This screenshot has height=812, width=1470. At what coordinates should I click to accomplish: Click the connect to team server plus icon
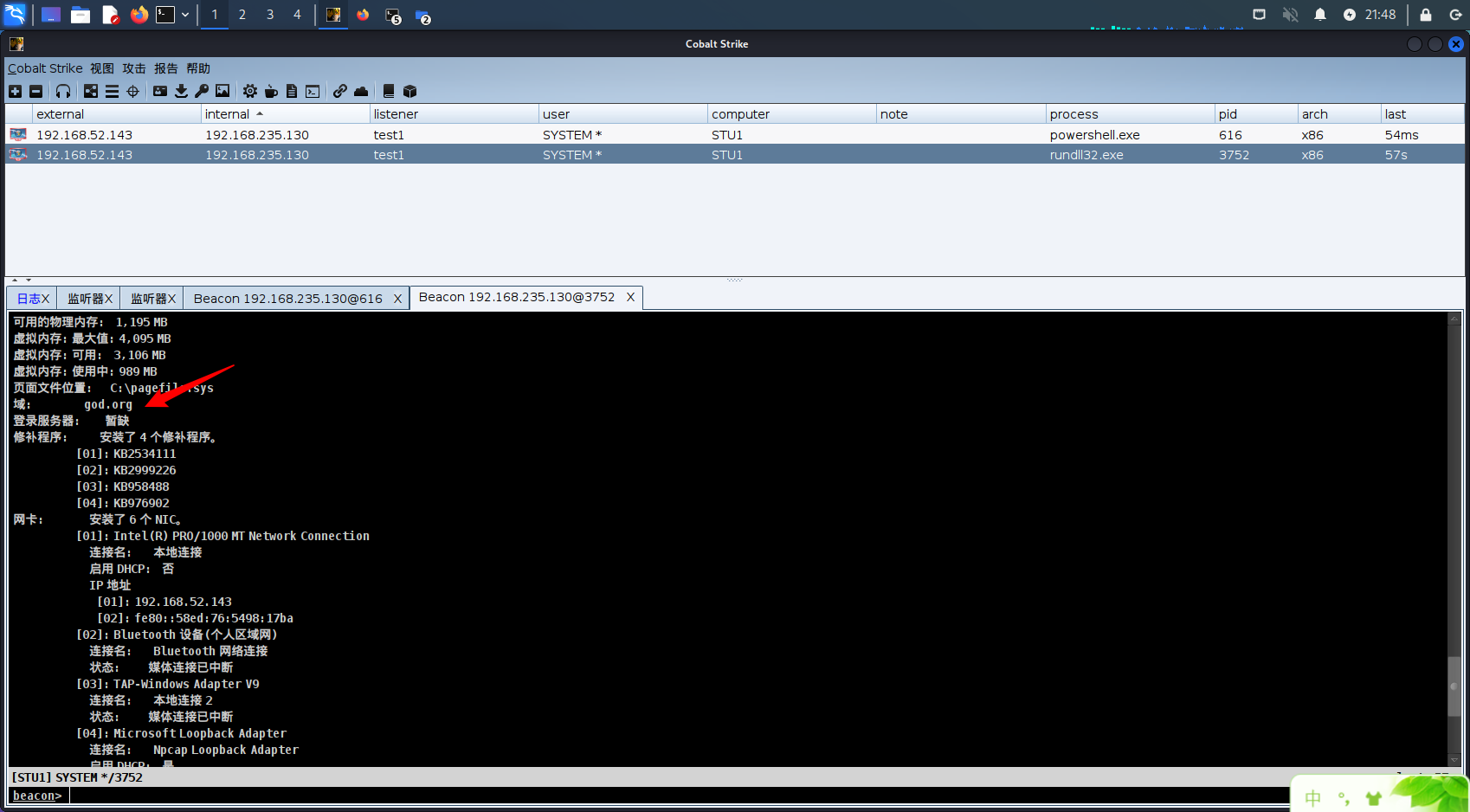point(15,91)
